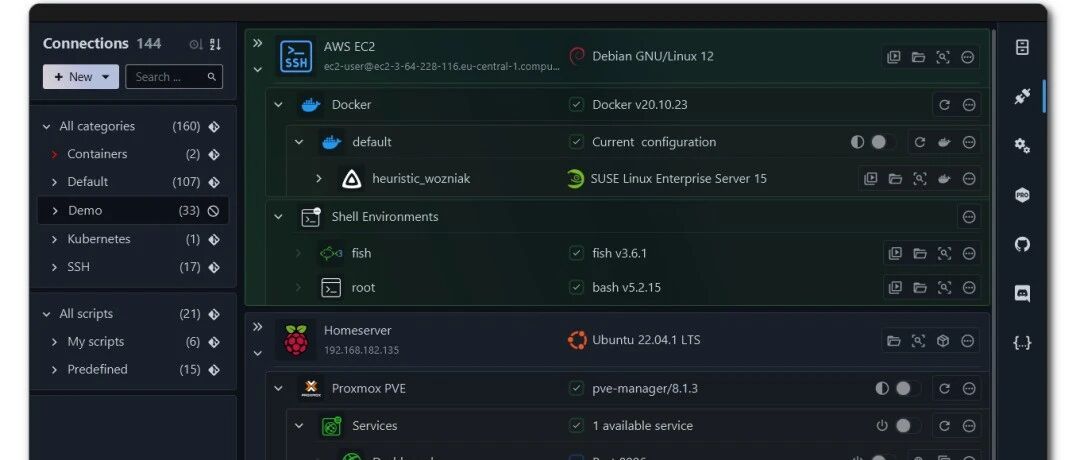Open more options for Shell Environments
Screen dimensions: 1080x460
tap(969, 217)
